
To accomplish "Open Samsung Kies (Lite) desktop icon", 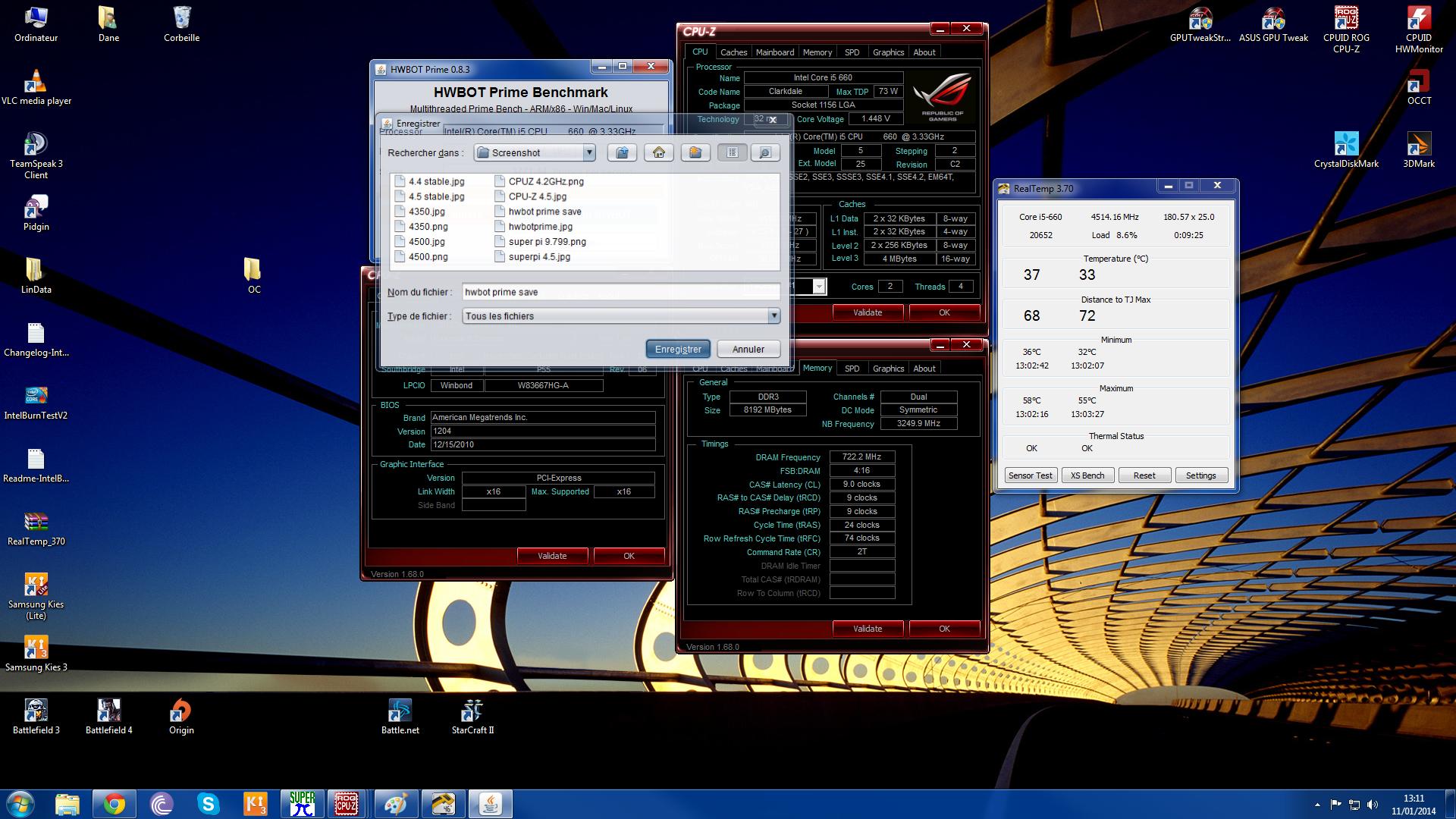I will pos(36,597).
